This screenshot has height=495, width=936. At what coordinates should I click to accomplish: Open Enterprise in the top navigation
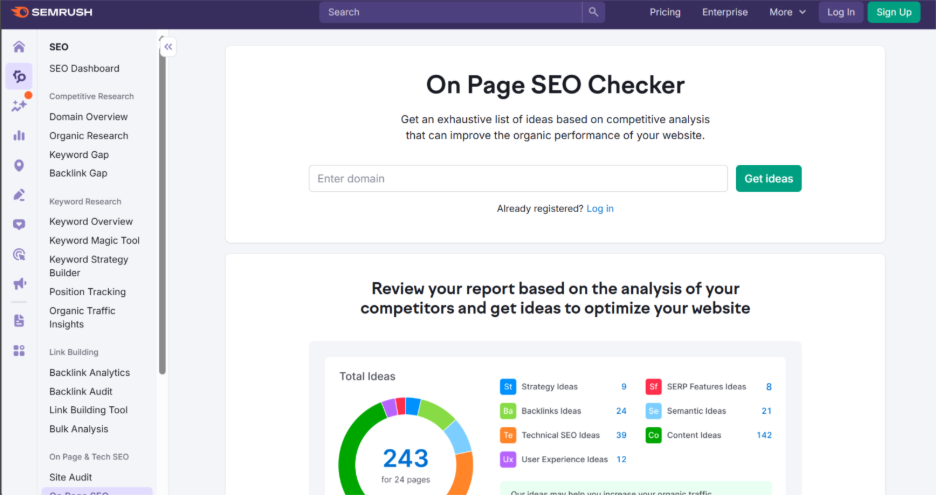click(x=725, y=12)
